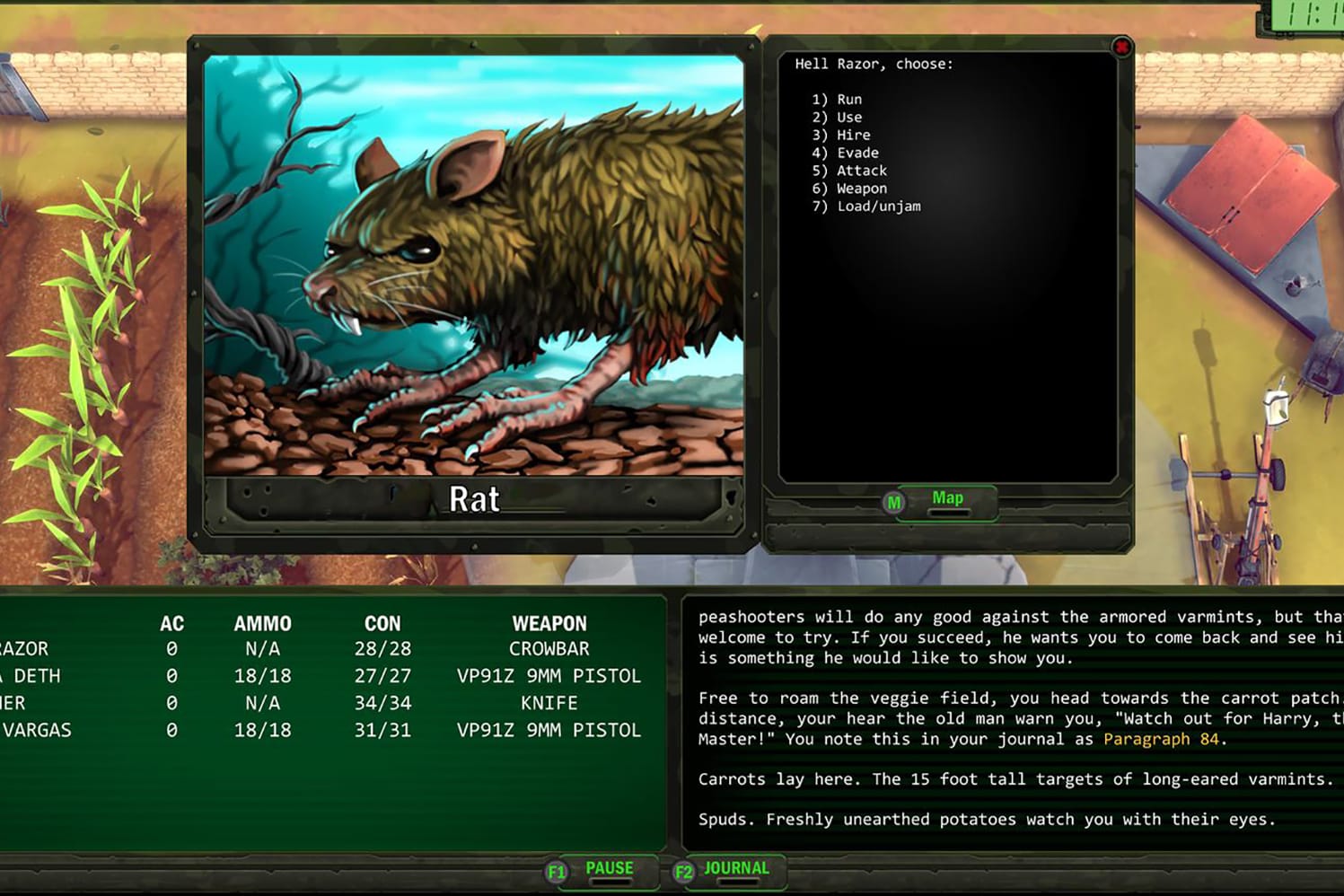1344x896 pixels.
Task: Click the CON column header
Action: click(382, 624)
